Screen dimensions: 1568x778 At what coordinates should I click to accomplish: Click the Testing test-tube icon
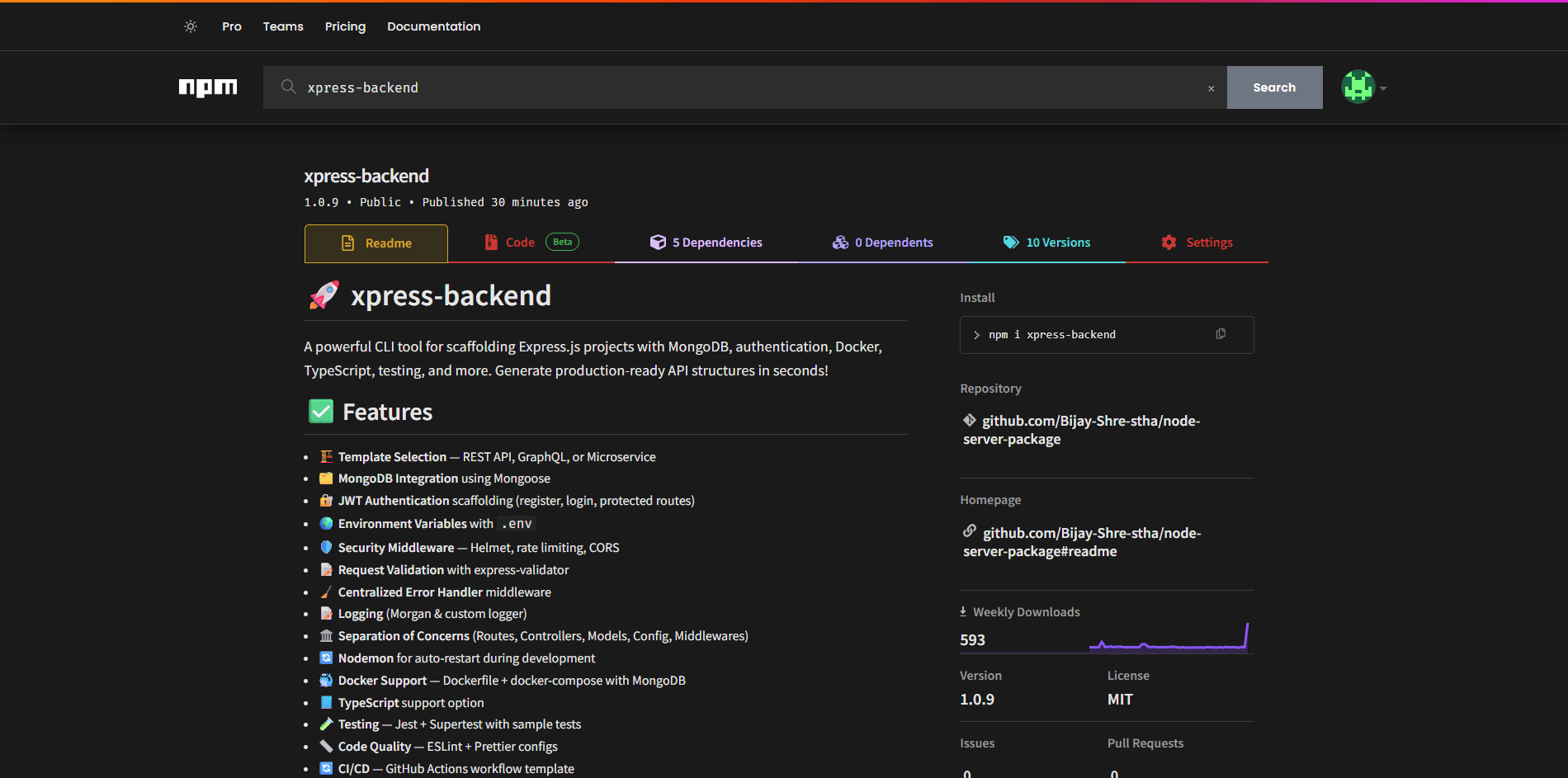[x=326, y=724]
